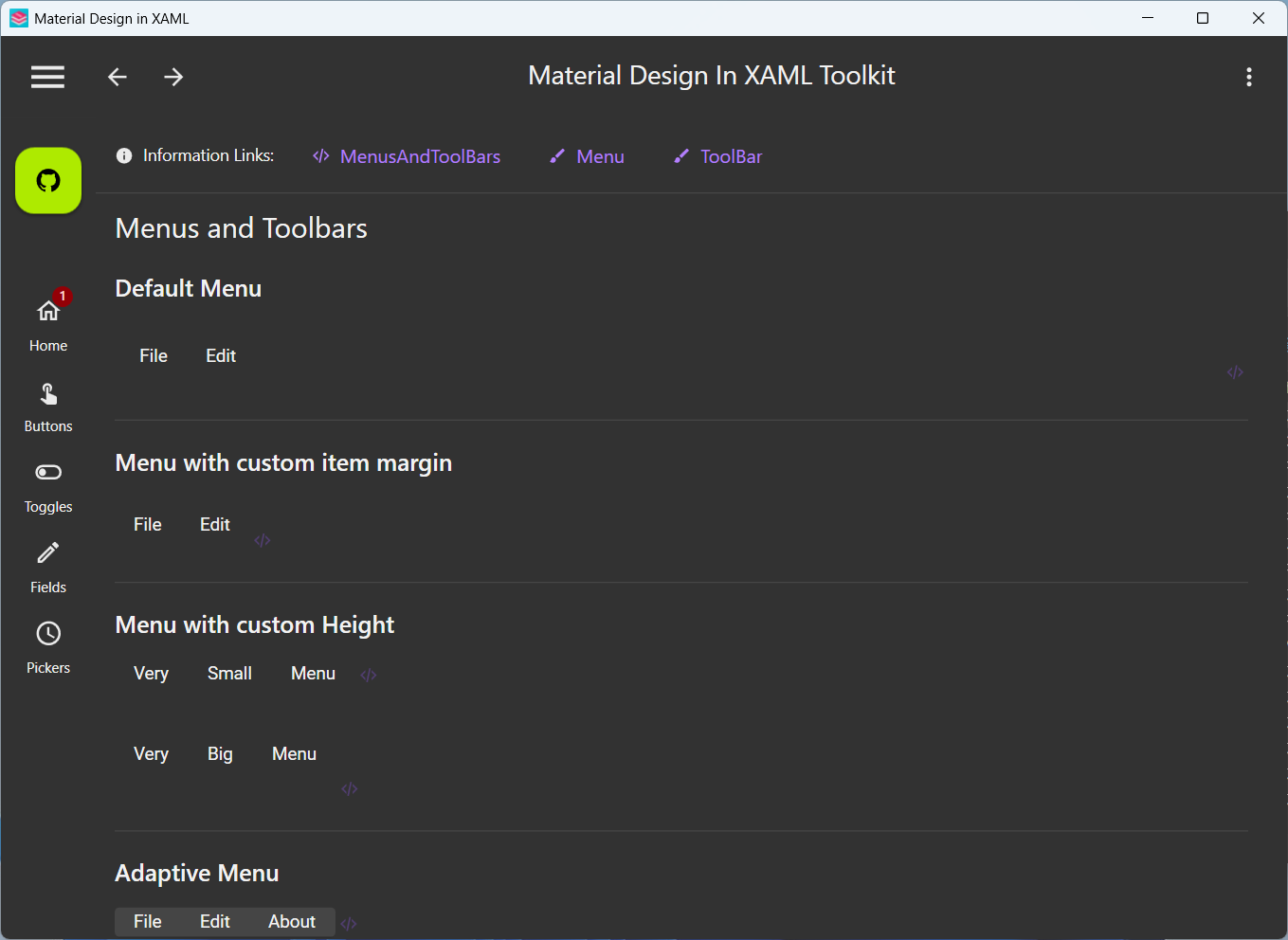Open File in the Default Menu
Viewport: 1288px width, 940px height.
[x=154, y=356]
